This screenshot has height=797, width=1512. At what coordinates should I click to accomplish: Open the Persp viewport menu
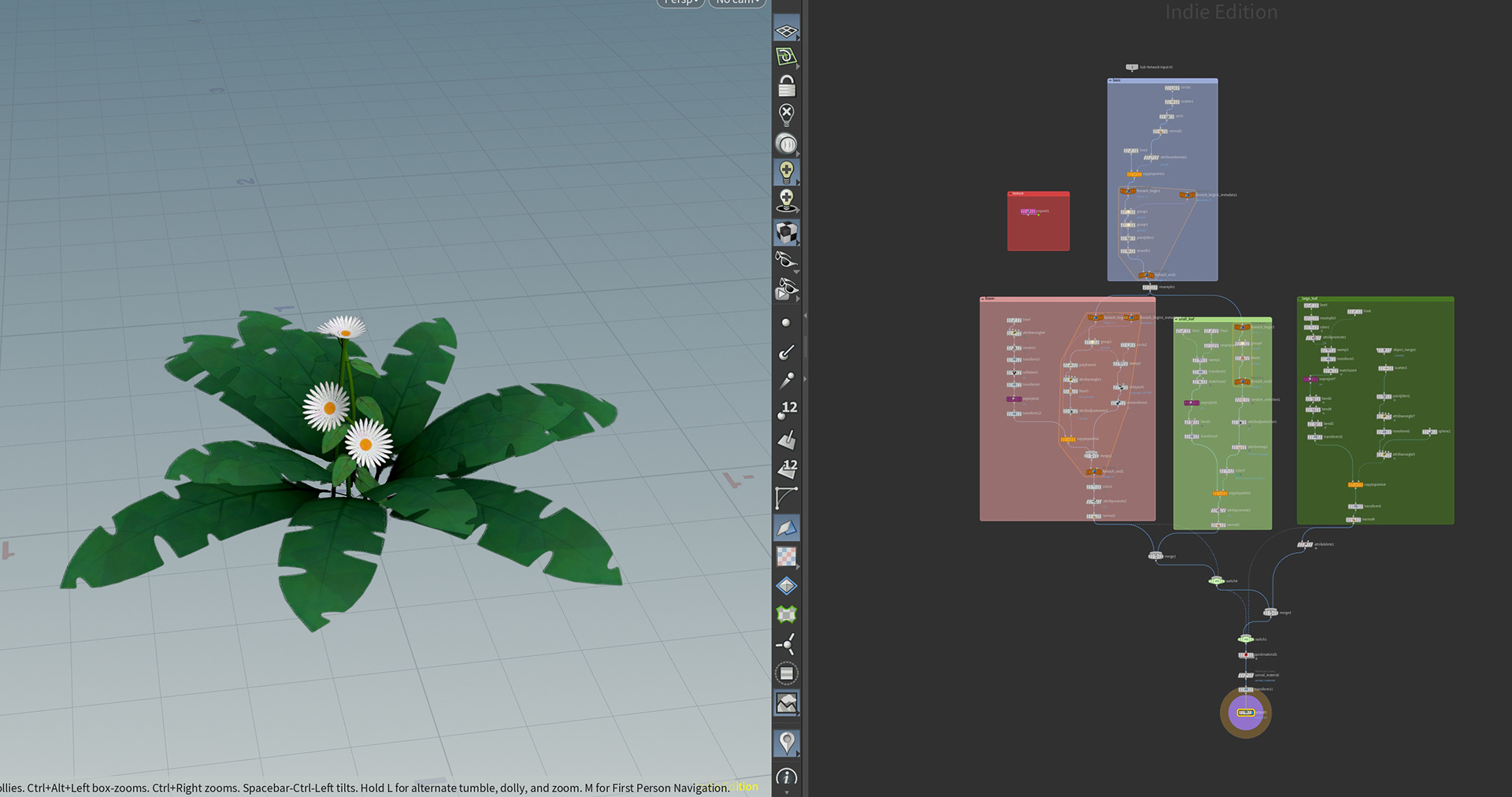[680, 2]
